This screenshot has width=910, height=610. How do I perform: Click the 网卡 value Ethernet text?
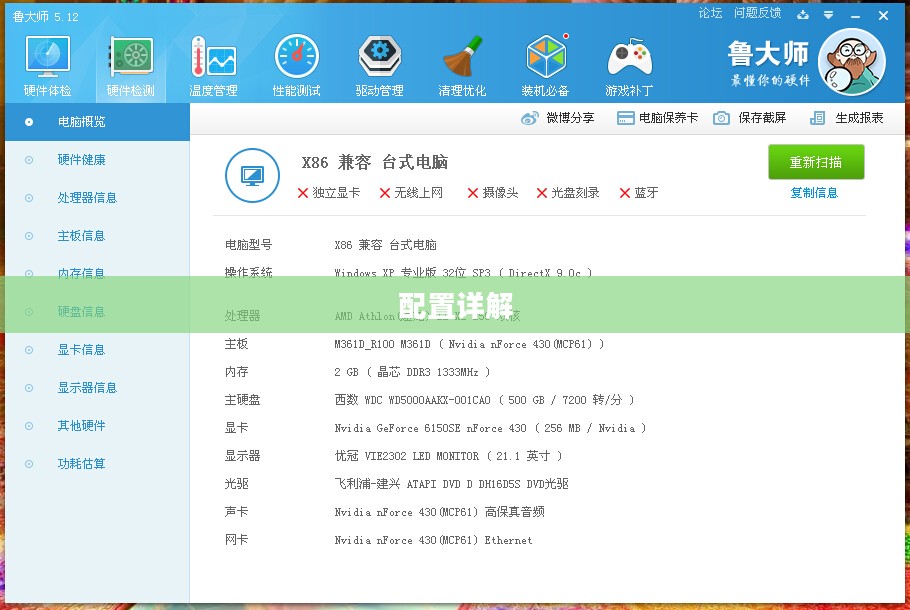(x=433, y=540)
